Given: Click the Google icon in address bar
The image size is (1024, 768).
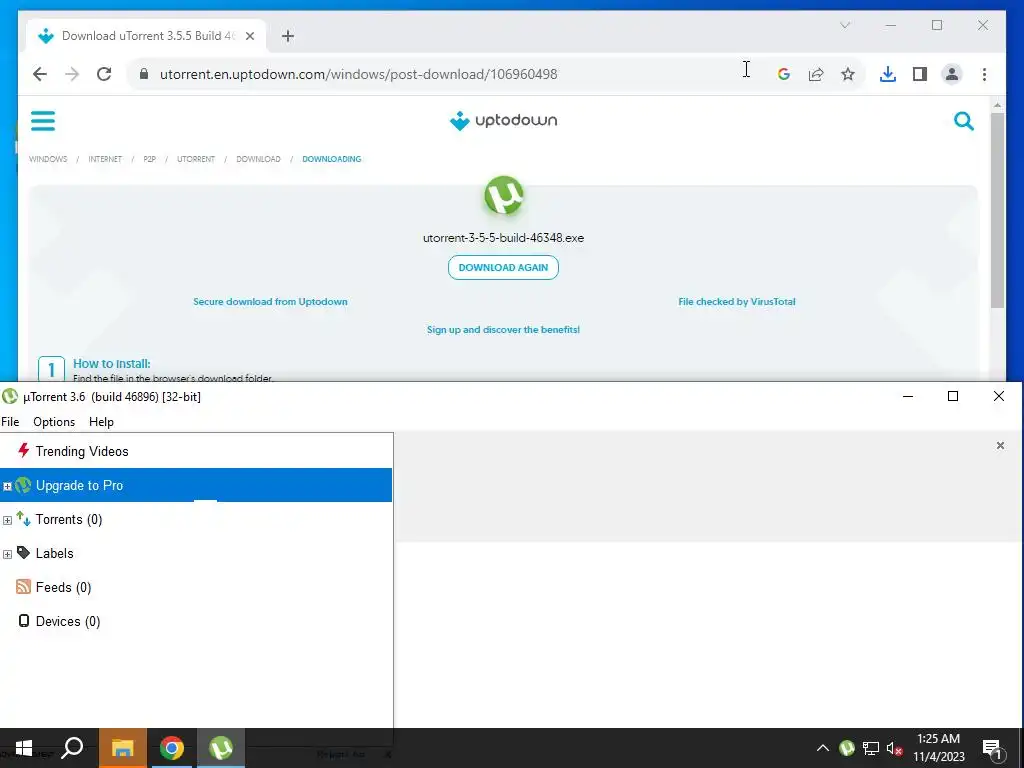Looking at the screenshot, I should pos(784,74).
